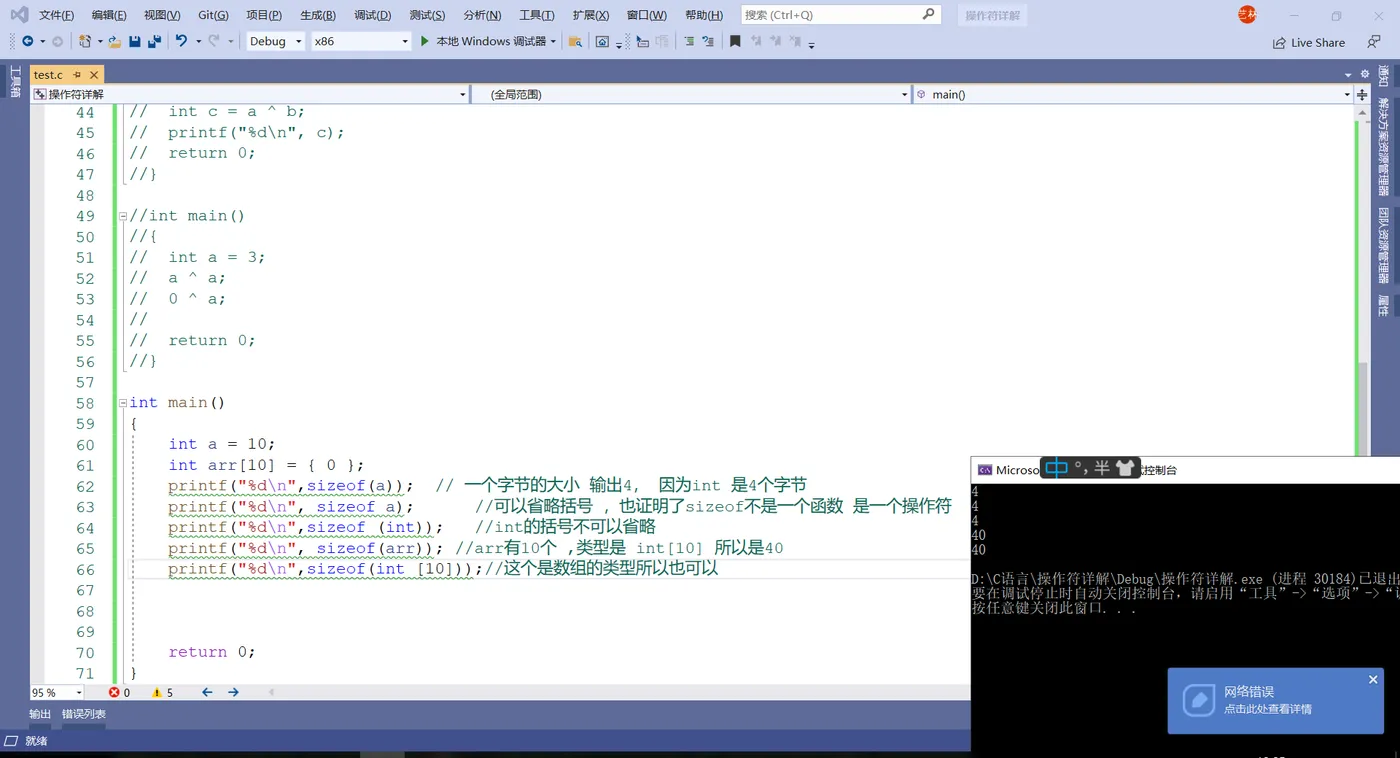
Task: Click the split editor window button
Action: tap(1361, 94)
